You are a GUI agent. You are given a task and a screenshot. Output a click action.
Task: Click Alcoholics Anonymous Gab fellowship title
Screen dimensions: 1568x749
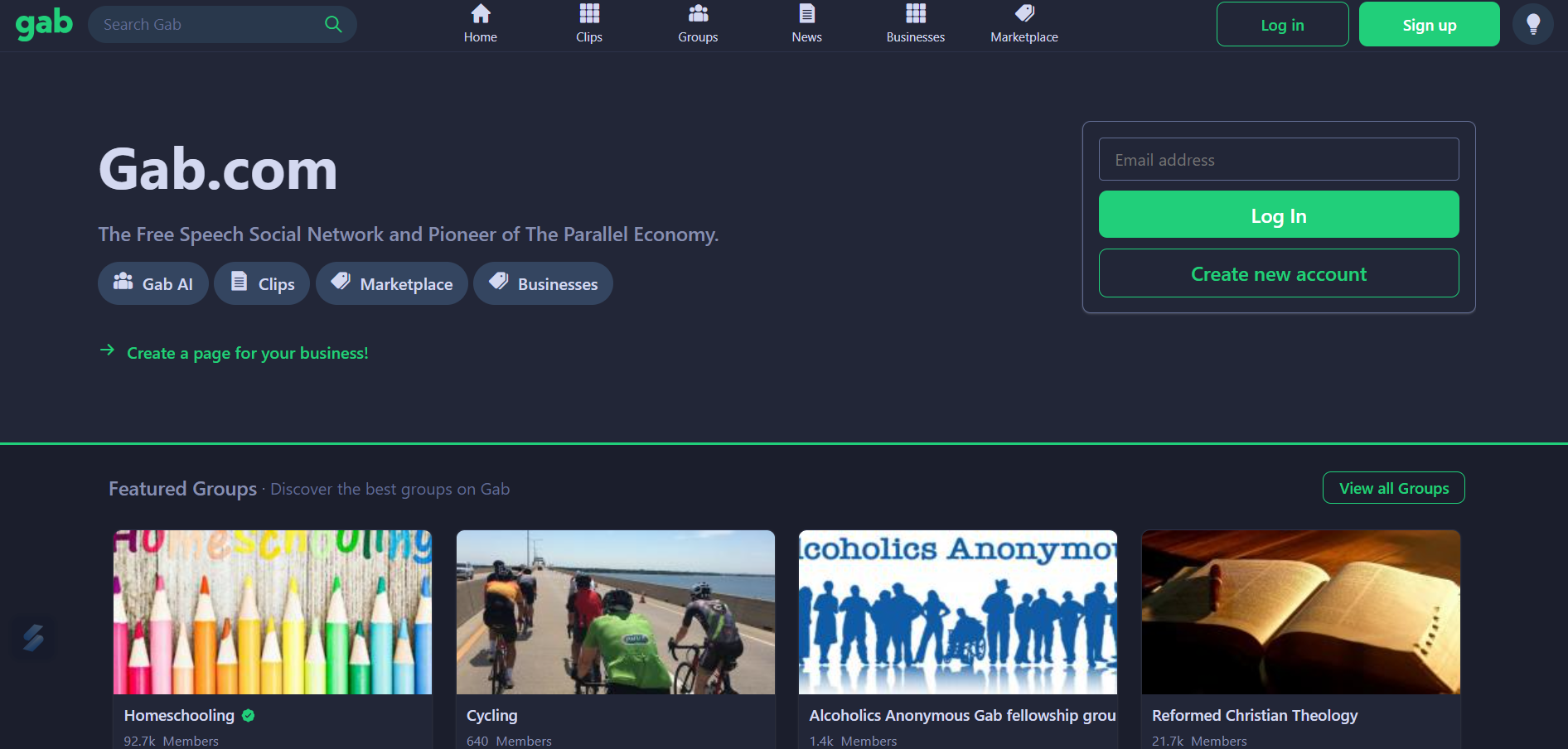962,715
